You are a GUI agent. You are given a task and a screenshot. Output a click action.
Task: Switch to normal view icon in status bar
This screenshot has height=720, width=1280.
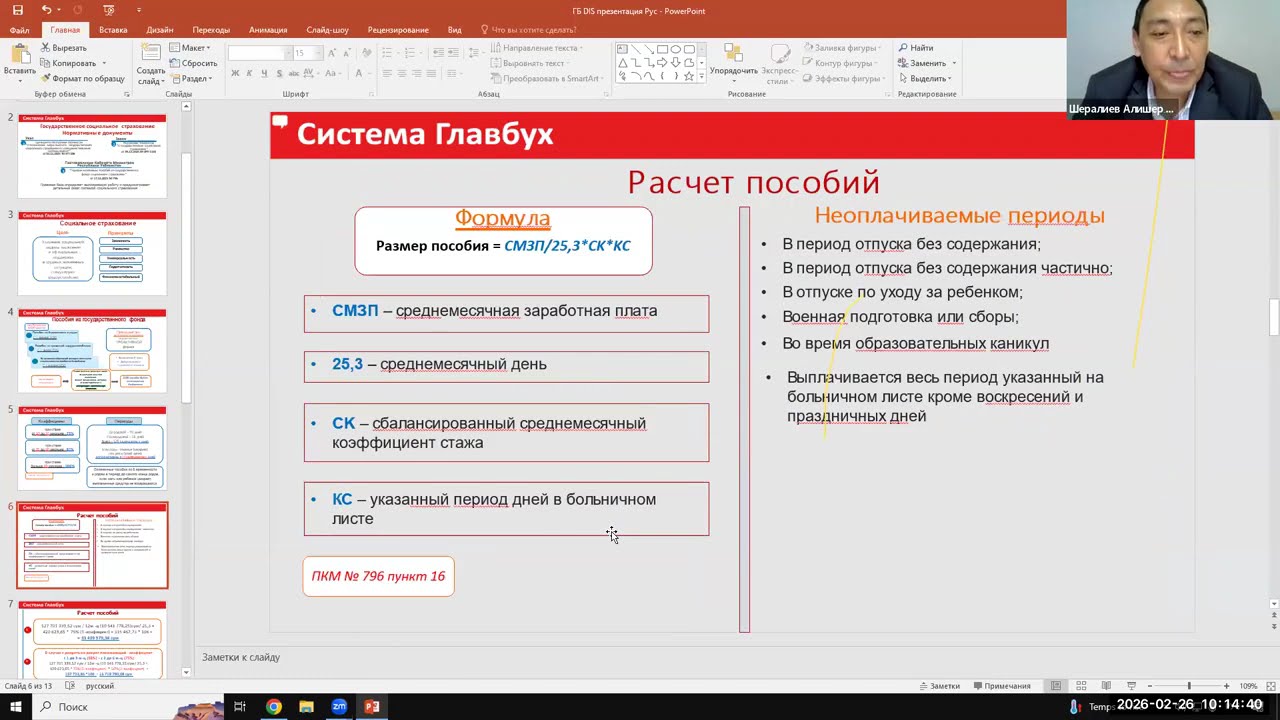(x=1056, y=686)
